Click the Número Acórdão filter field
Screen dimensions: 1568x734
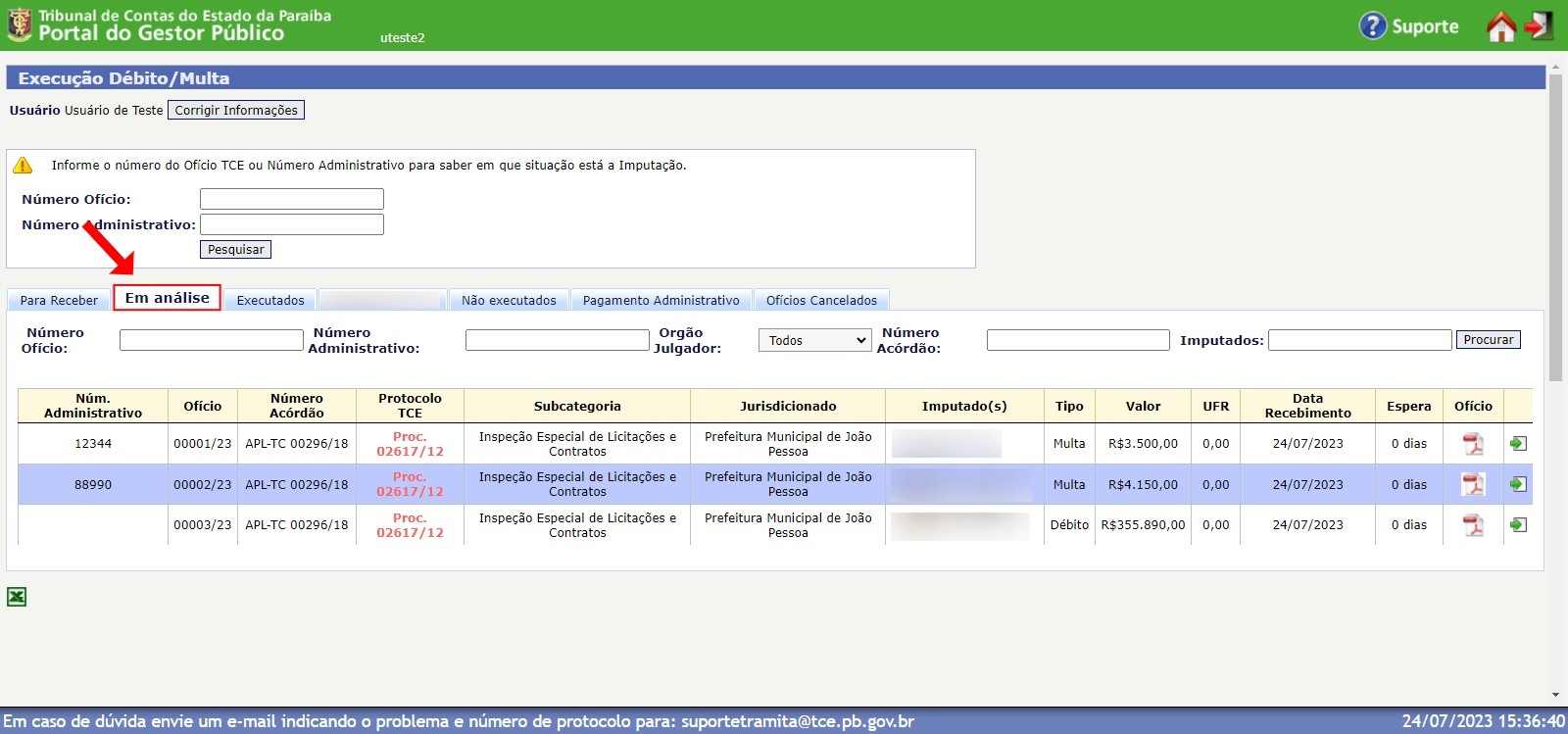point(1078,340)
